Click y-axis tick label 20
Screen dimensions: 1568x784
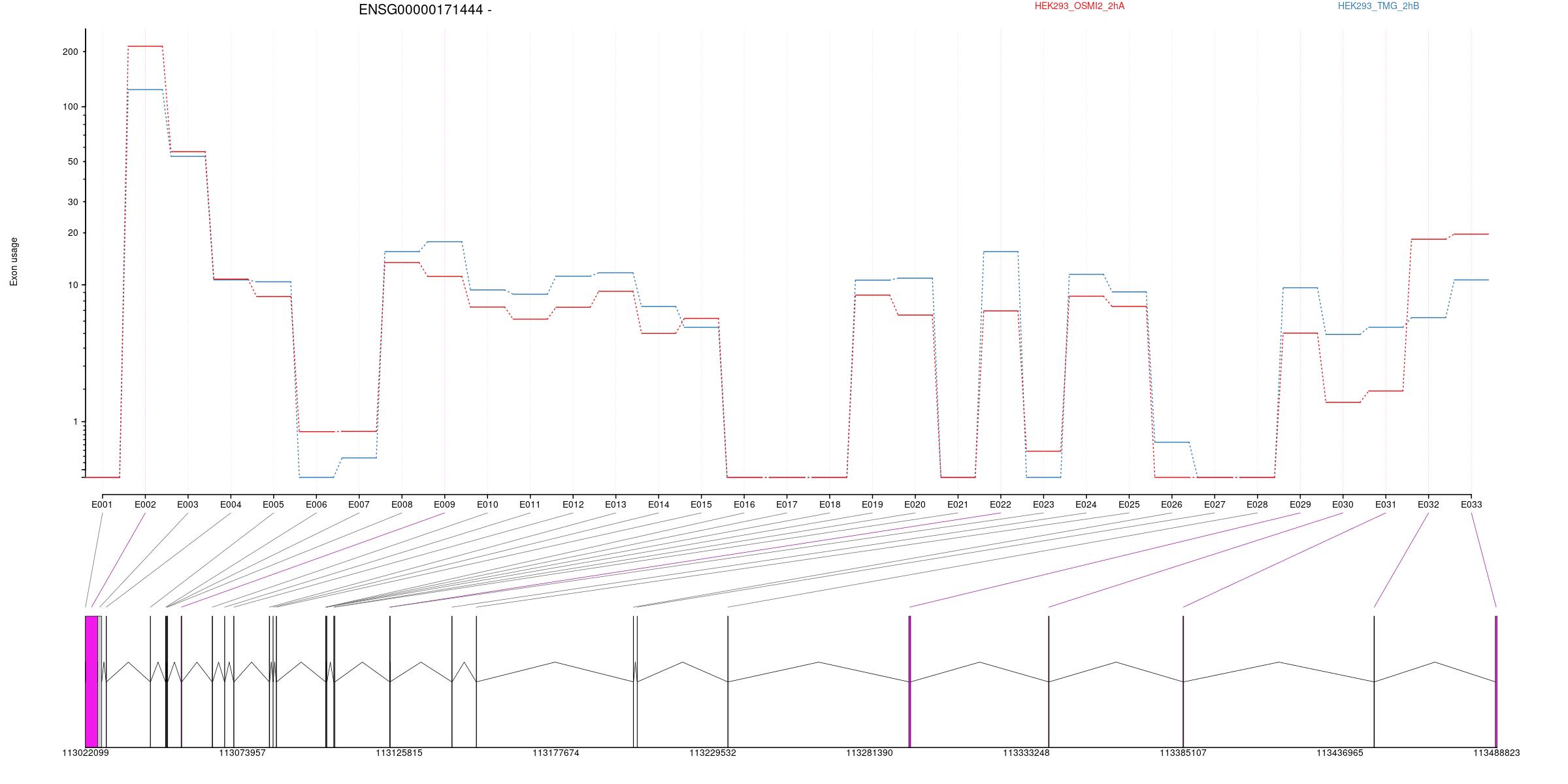(73, 233)
